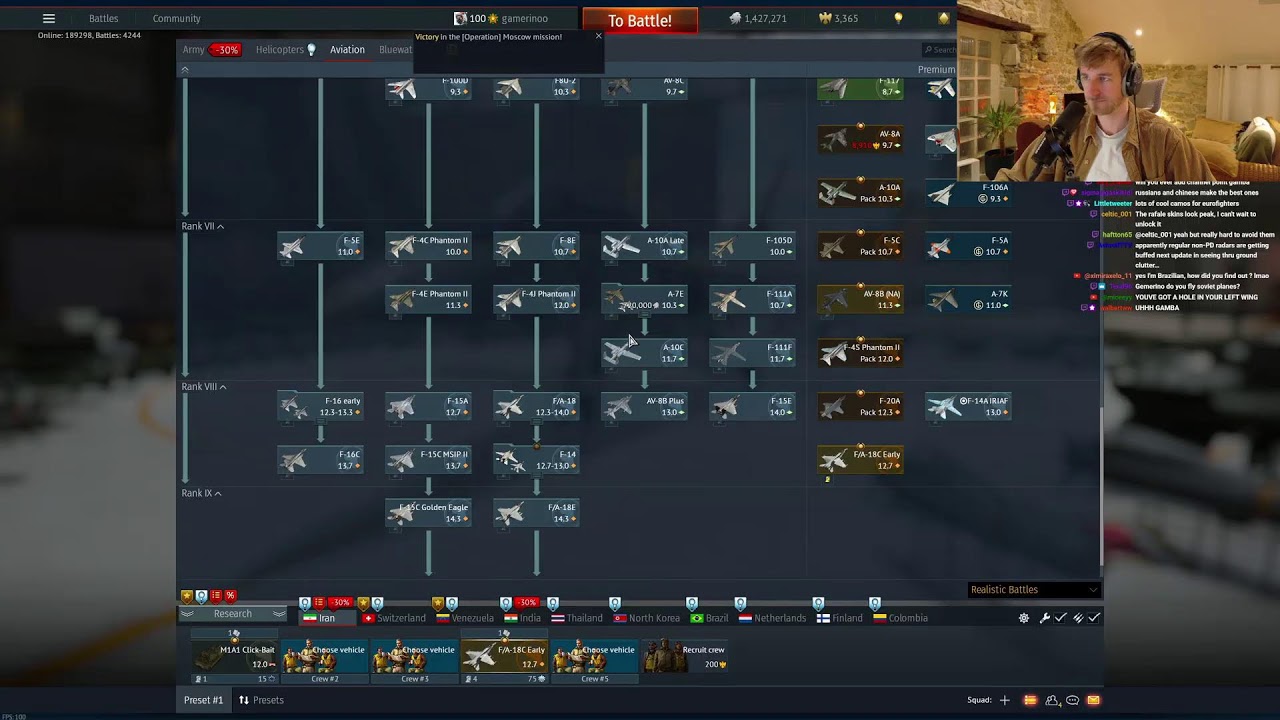Select the F-4C Phantom II aircraft

coord(428,246)
